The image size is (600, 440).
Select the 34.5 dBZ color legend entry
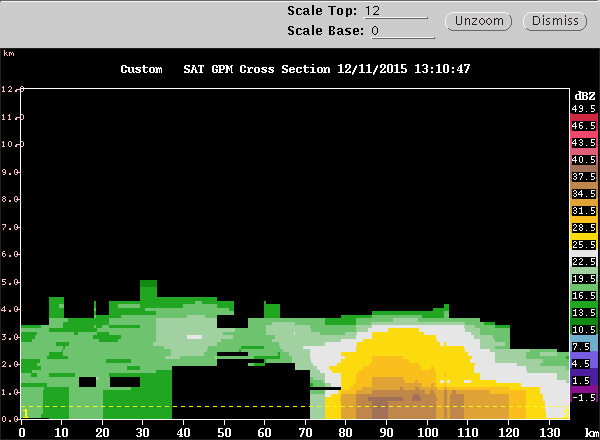click(x=584, y=194)
